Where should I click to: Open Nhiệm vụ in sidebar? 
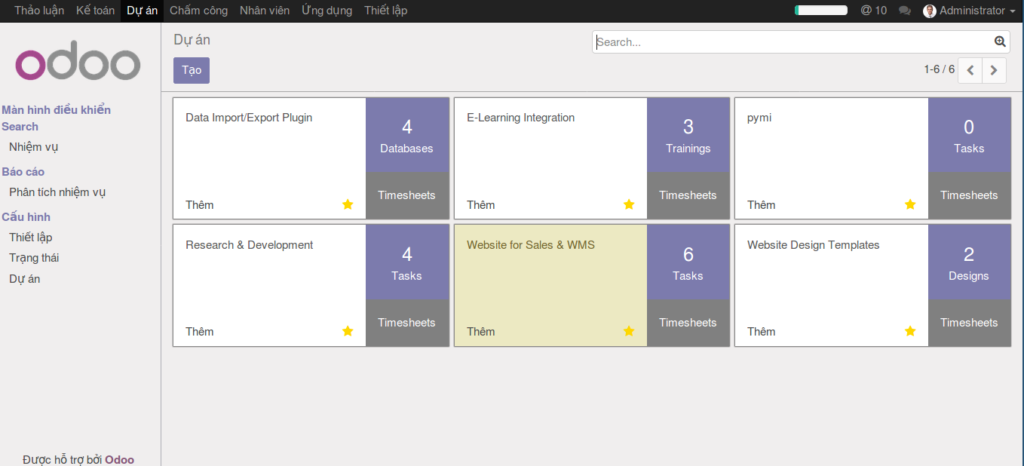tap(34, 148)
